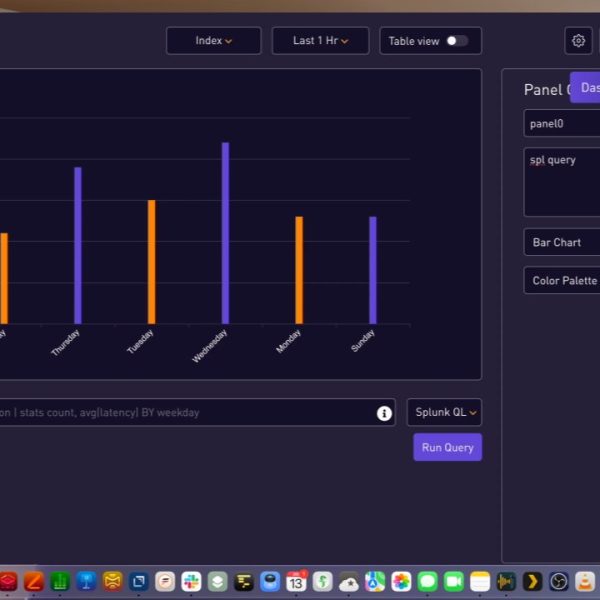Open the yellow chevron Plex icon in dock
The height and width of the screenshot is (600, 600).
click(532, 582)
